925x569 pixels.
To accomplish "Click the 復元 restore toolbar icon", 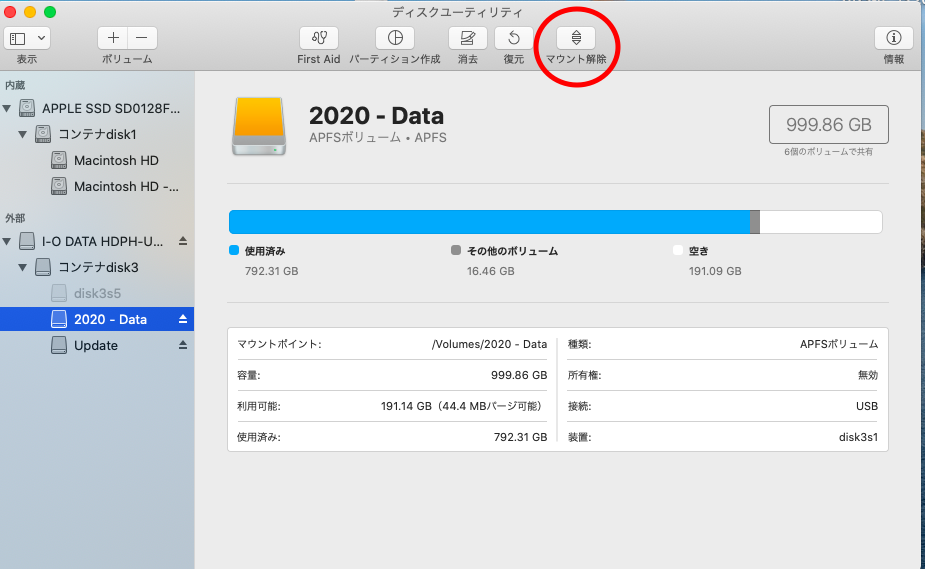I will 514,38.
